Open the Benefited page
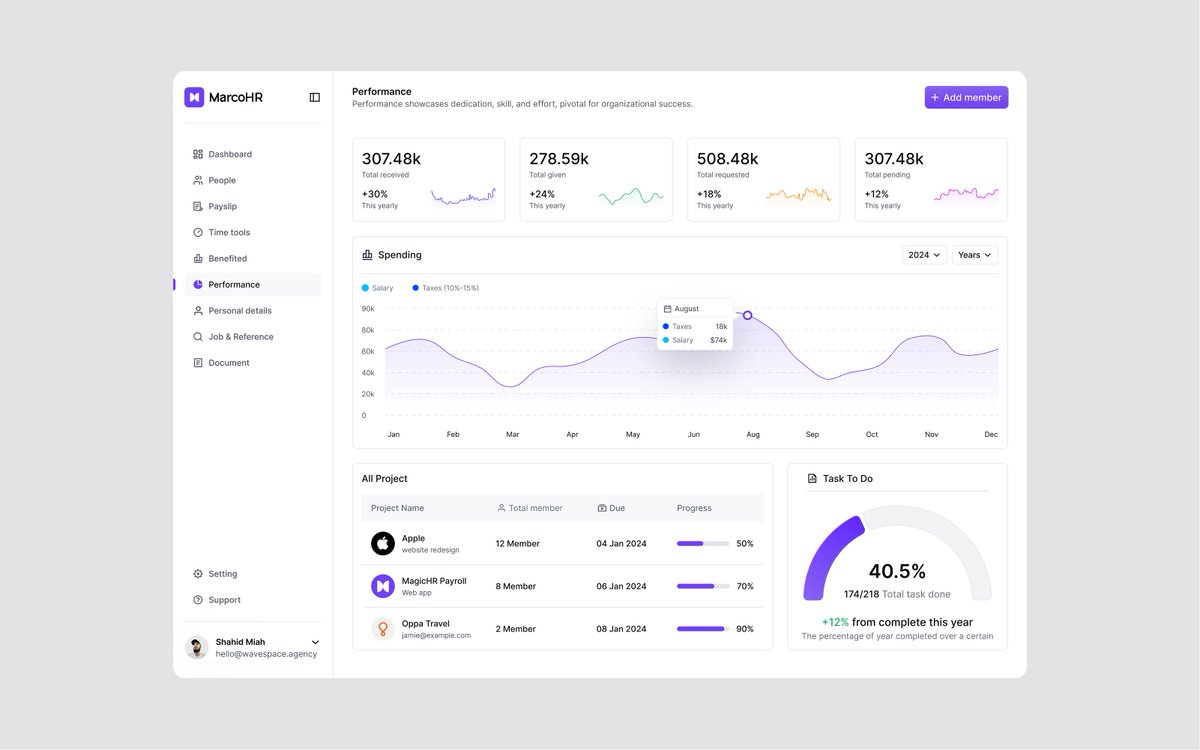 (253, 258)
